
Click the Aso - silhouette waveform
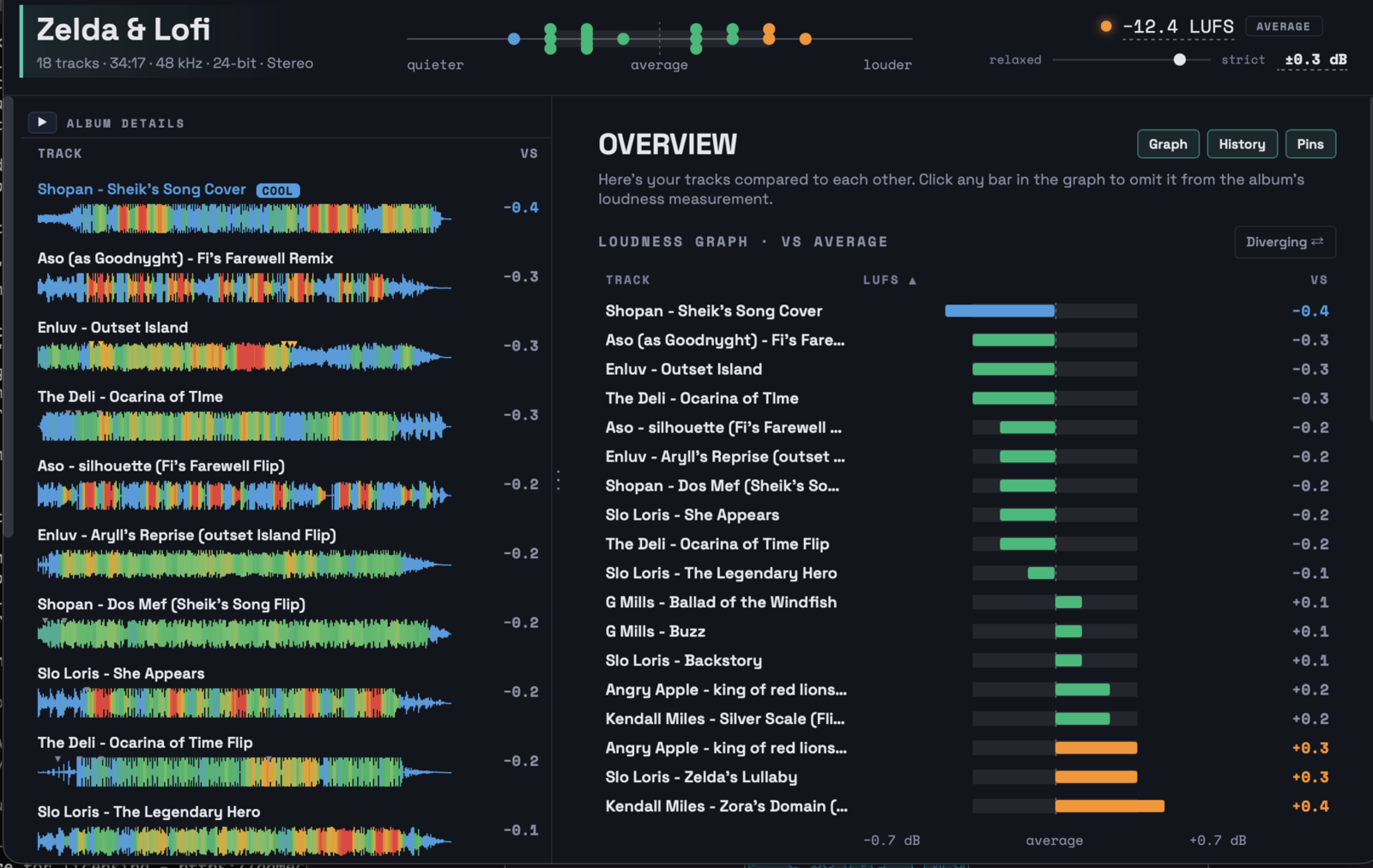click(x=244, y=496)
